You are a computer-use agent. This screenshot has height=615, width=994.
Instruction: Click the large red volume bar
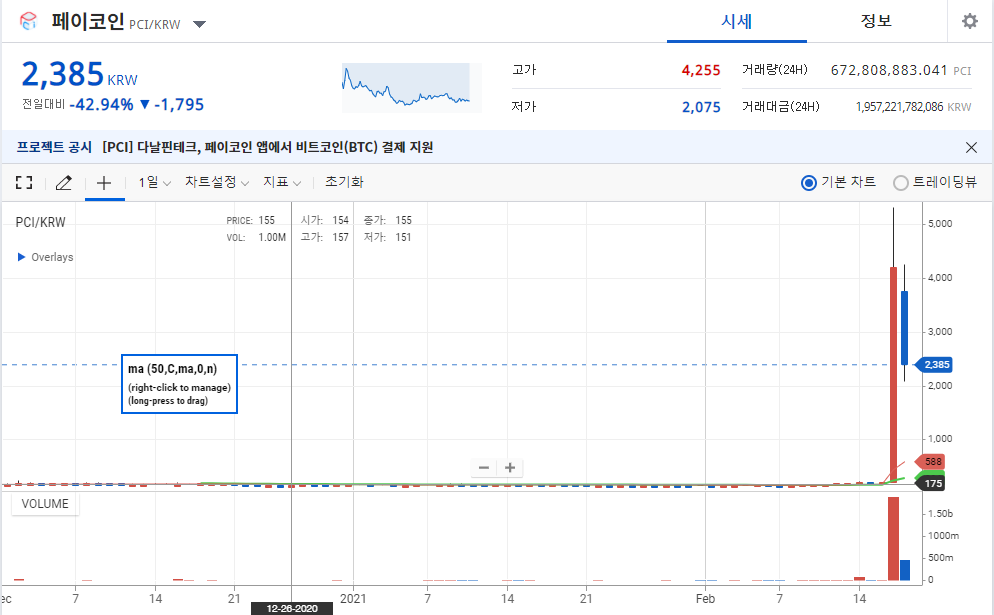tap(893, 538)
